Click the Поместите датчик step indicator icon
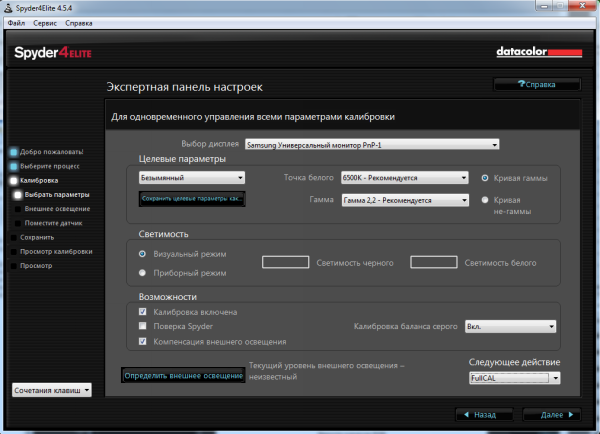Screen dimensions: 600x434 (18, 223)
